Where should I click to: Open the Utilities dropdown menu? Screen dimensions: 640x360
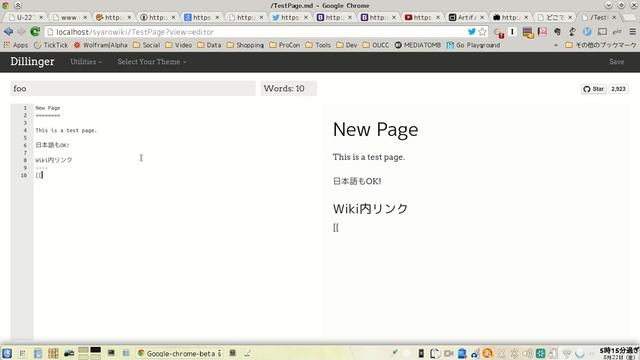86,62
